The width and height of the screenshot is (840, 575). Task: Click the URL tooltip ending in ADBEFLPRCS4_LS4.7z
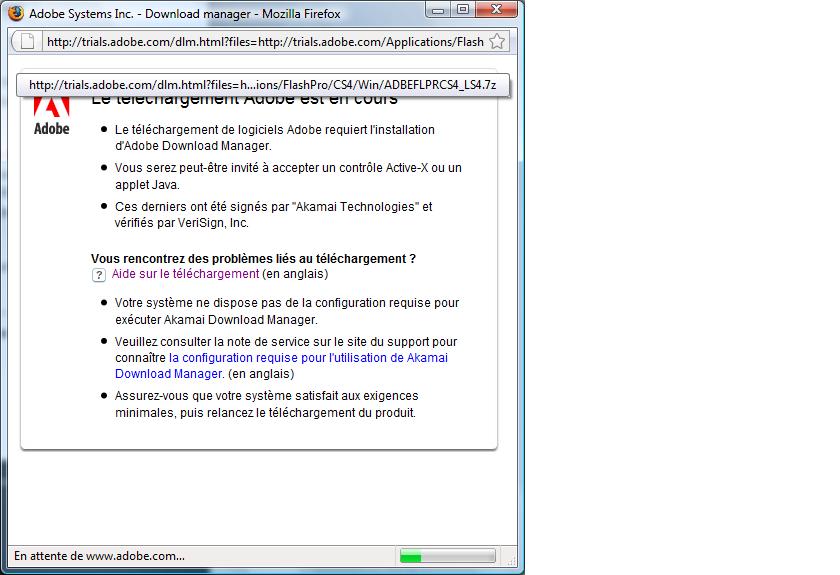tap(262, 85)
